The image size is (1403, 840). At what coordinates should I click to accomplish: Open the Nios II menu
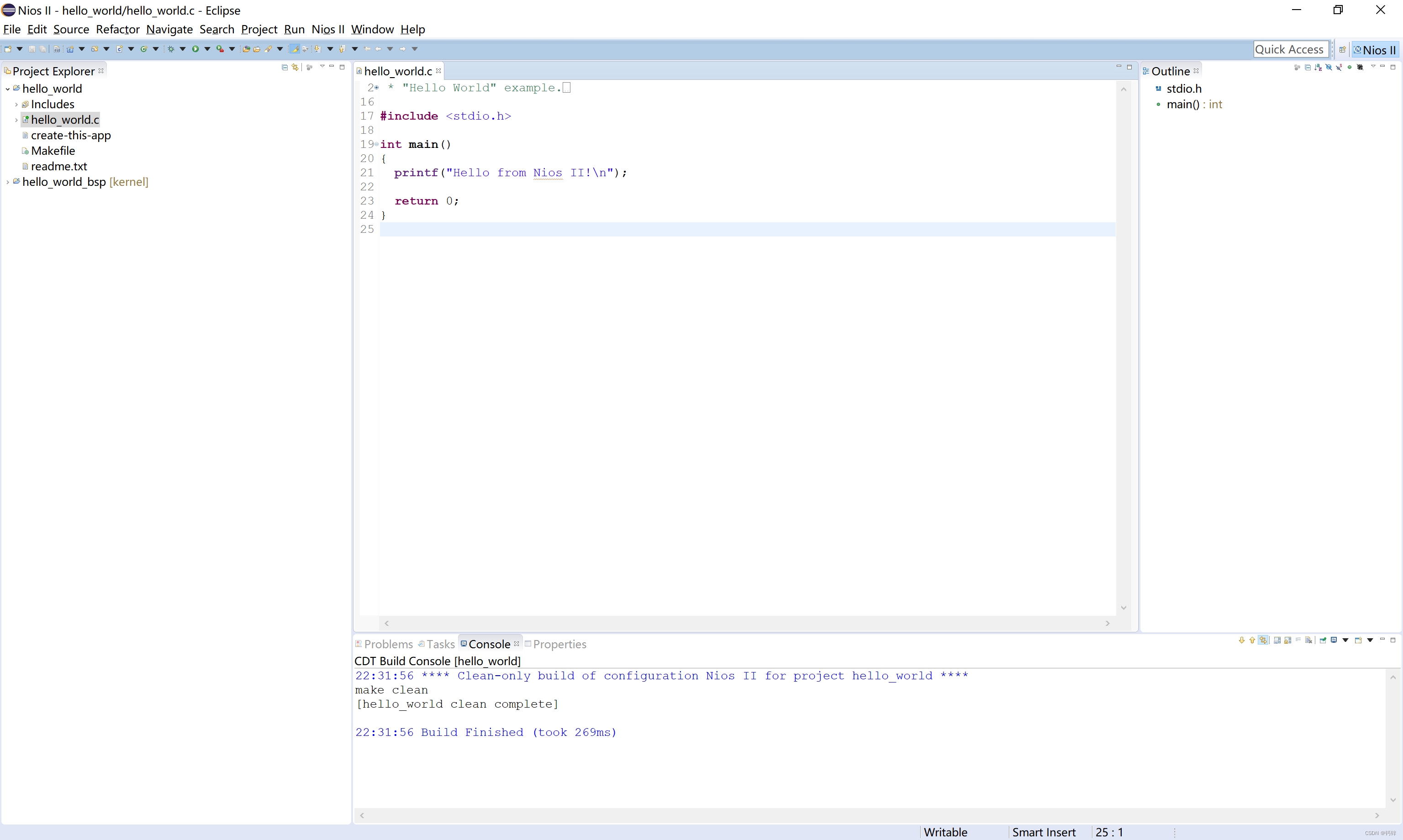click(328, 29)
